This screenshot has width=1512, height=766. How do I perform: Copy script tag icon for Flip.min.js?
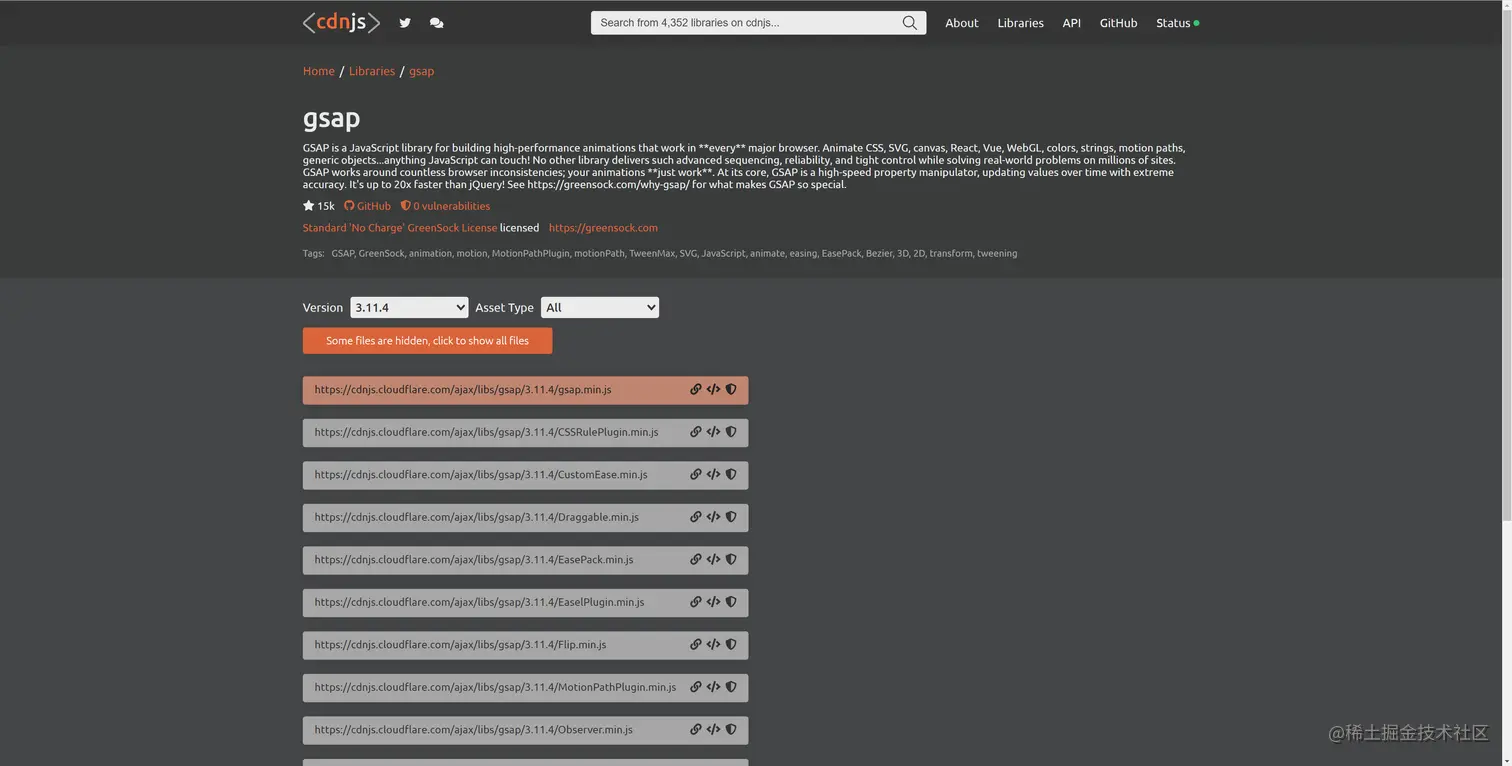coord(713,645)
